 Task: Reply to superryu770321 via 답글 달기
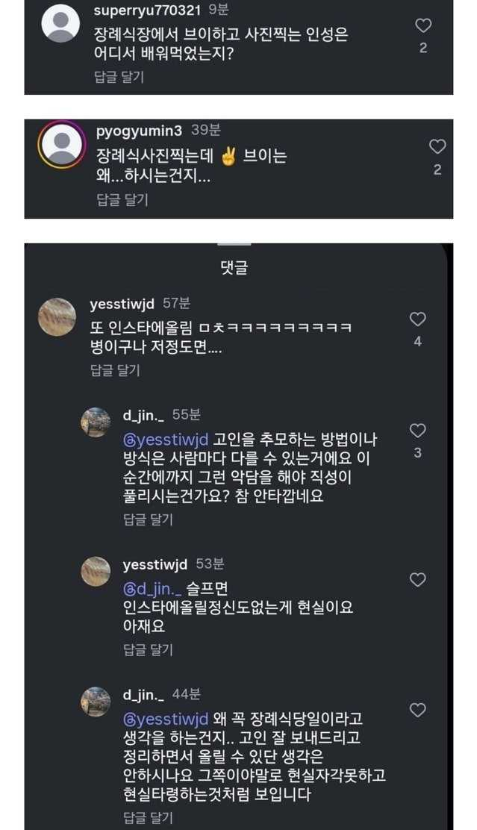pos(119,77)
